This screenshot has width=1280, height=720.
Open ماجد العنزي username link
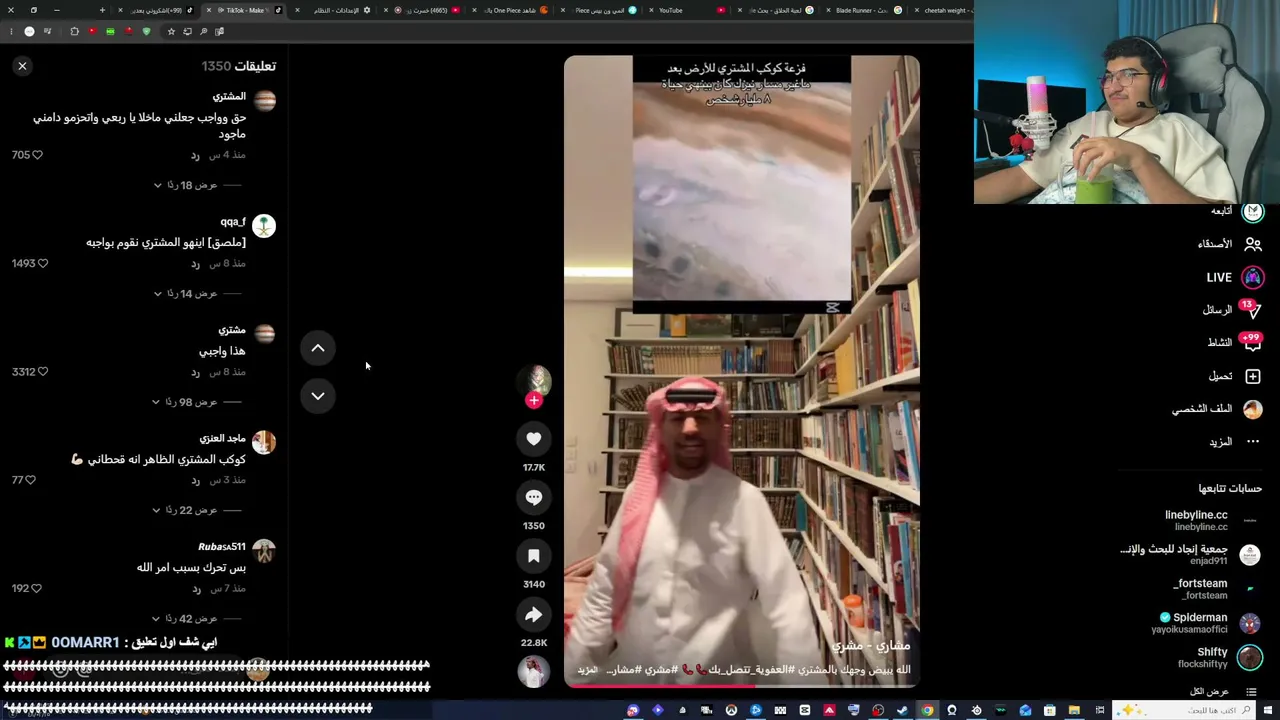(222, 438)
